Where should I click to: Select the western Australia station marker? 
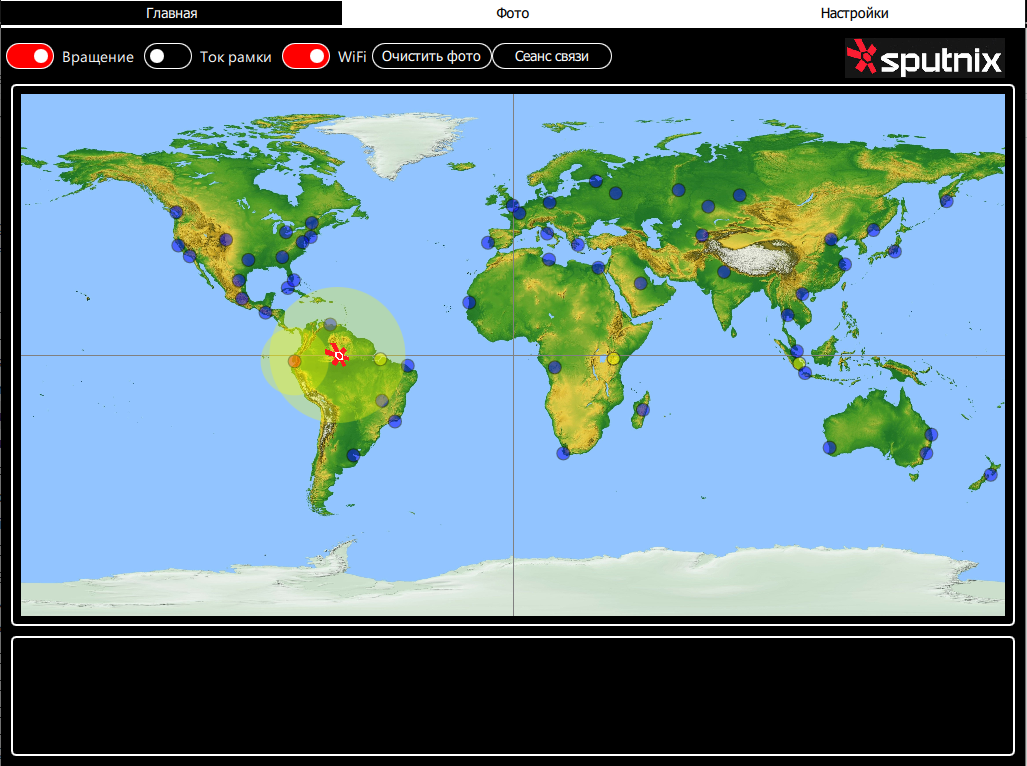(829, 447)
